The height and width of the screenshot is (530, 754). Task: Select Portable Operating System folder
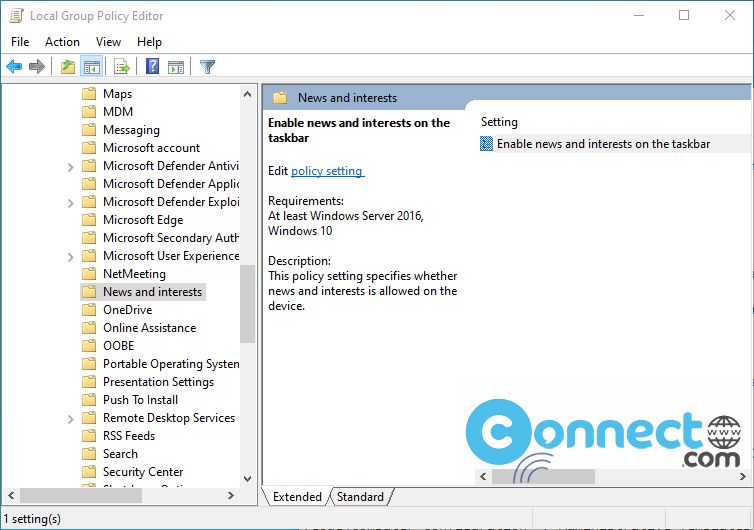tap(171, 364)
